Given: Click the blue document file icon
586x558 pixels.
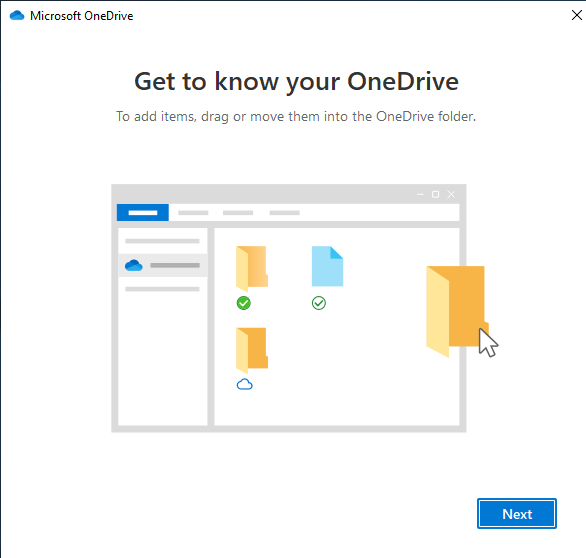Looking at the screenshot, I should click(327, 266).
